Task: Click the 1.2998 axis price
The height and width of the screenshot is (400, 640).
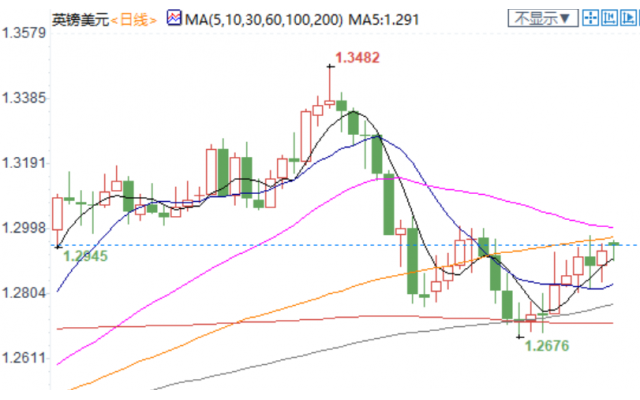Action: click(x=24, y=228)
